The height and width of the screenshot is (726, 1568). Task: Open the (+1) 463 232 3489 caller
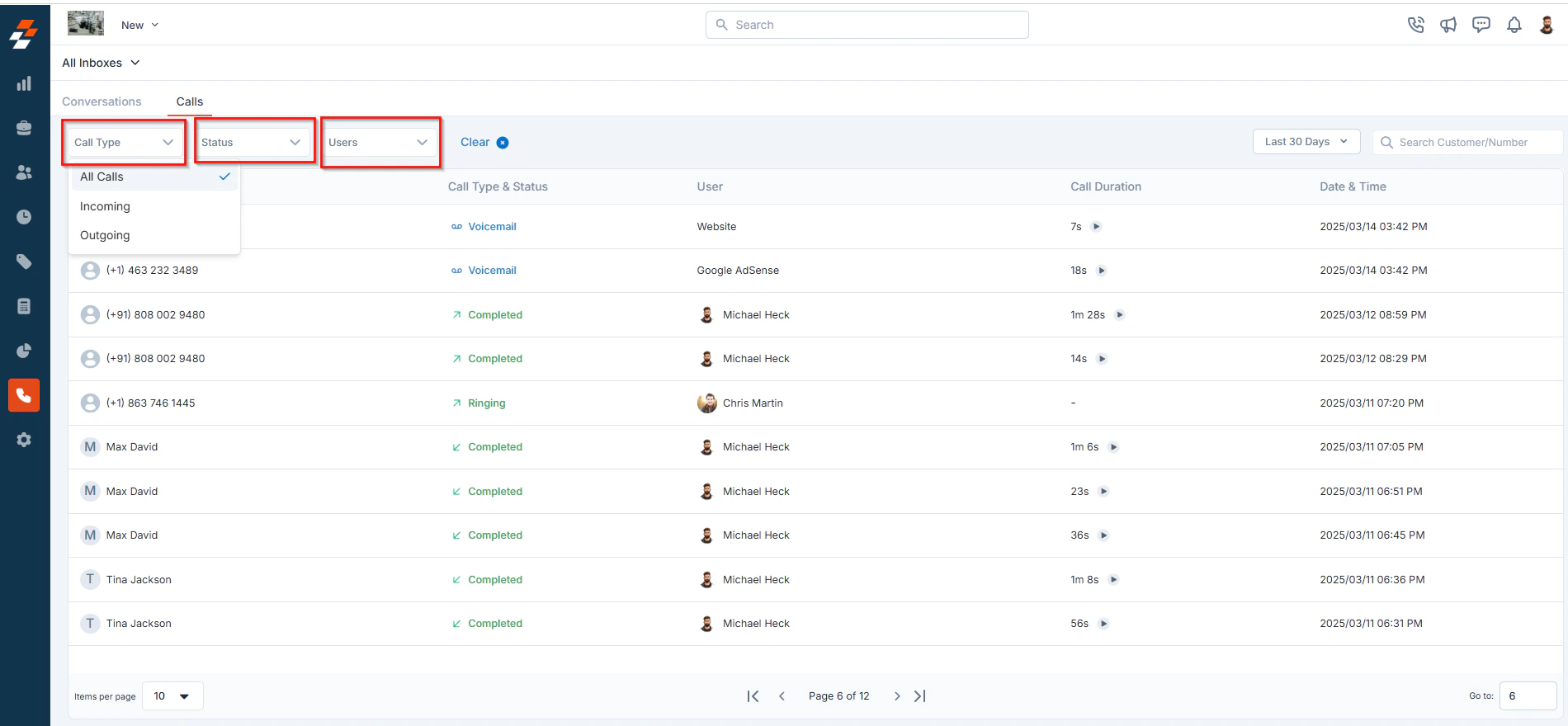click(152, 271)
